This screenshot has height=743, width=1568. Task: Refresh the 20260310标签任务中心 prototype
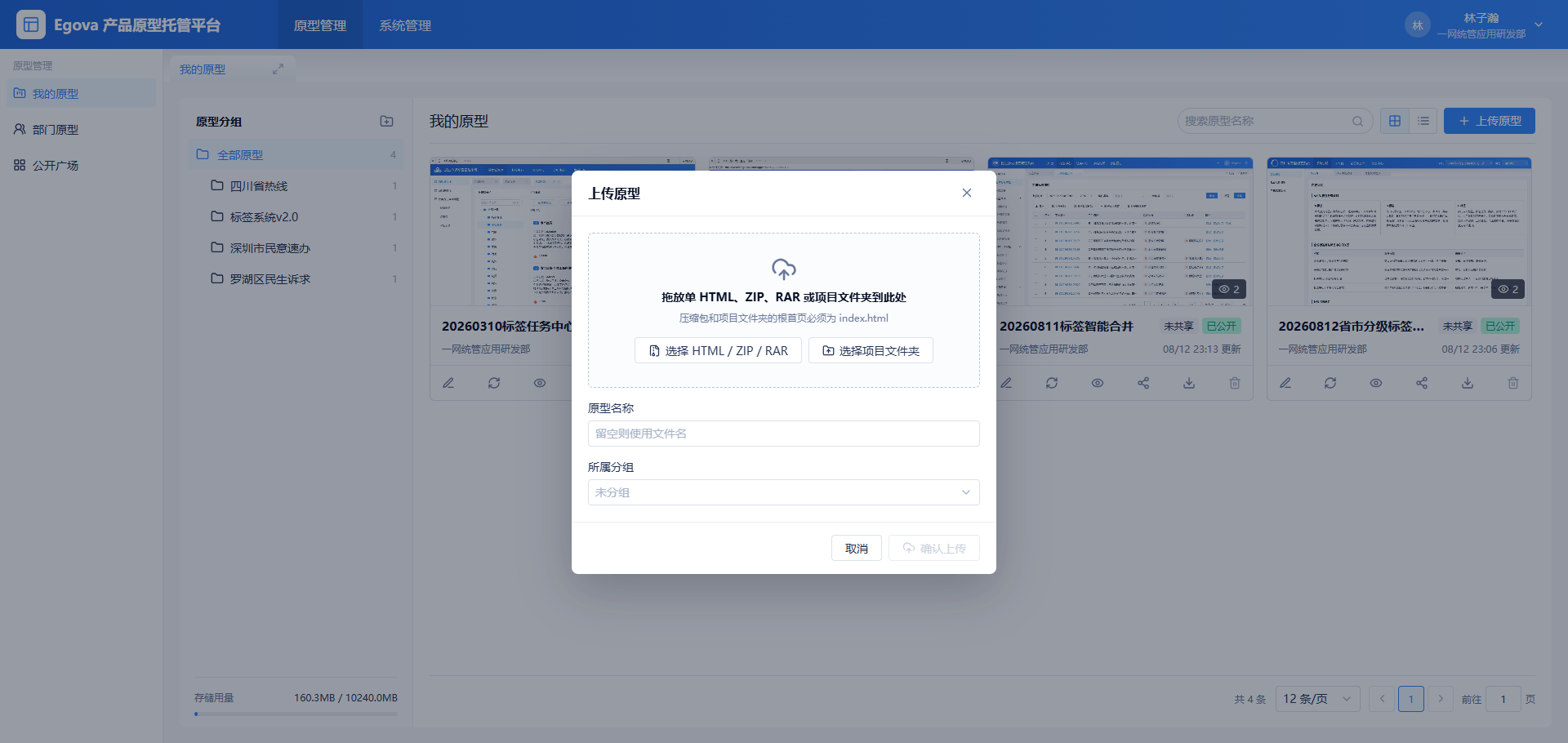pyautogui.click(x=494, y=383)
